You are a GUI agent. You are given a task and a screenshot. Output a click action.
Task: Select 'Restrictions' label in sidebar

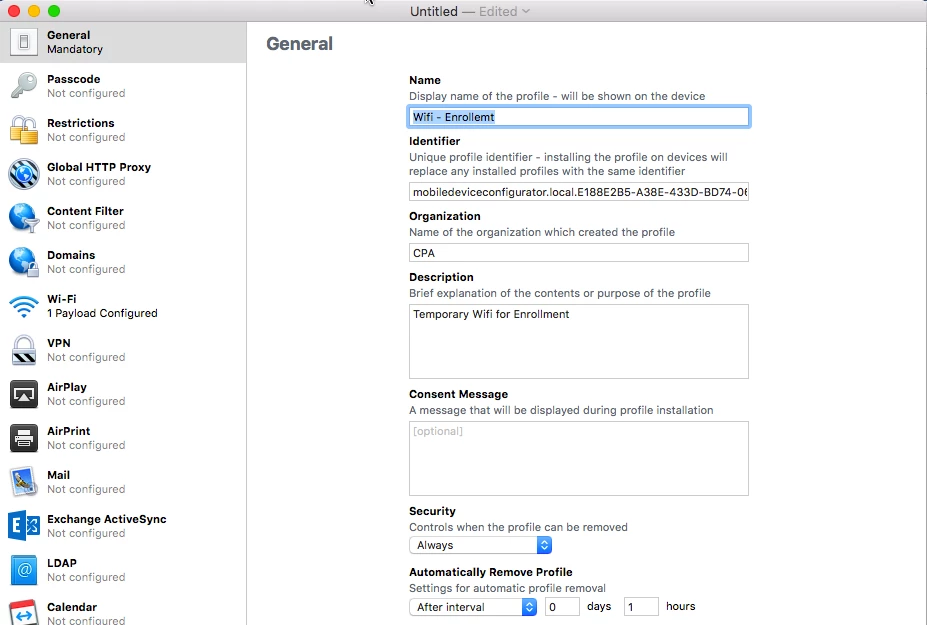coord(81,123)
